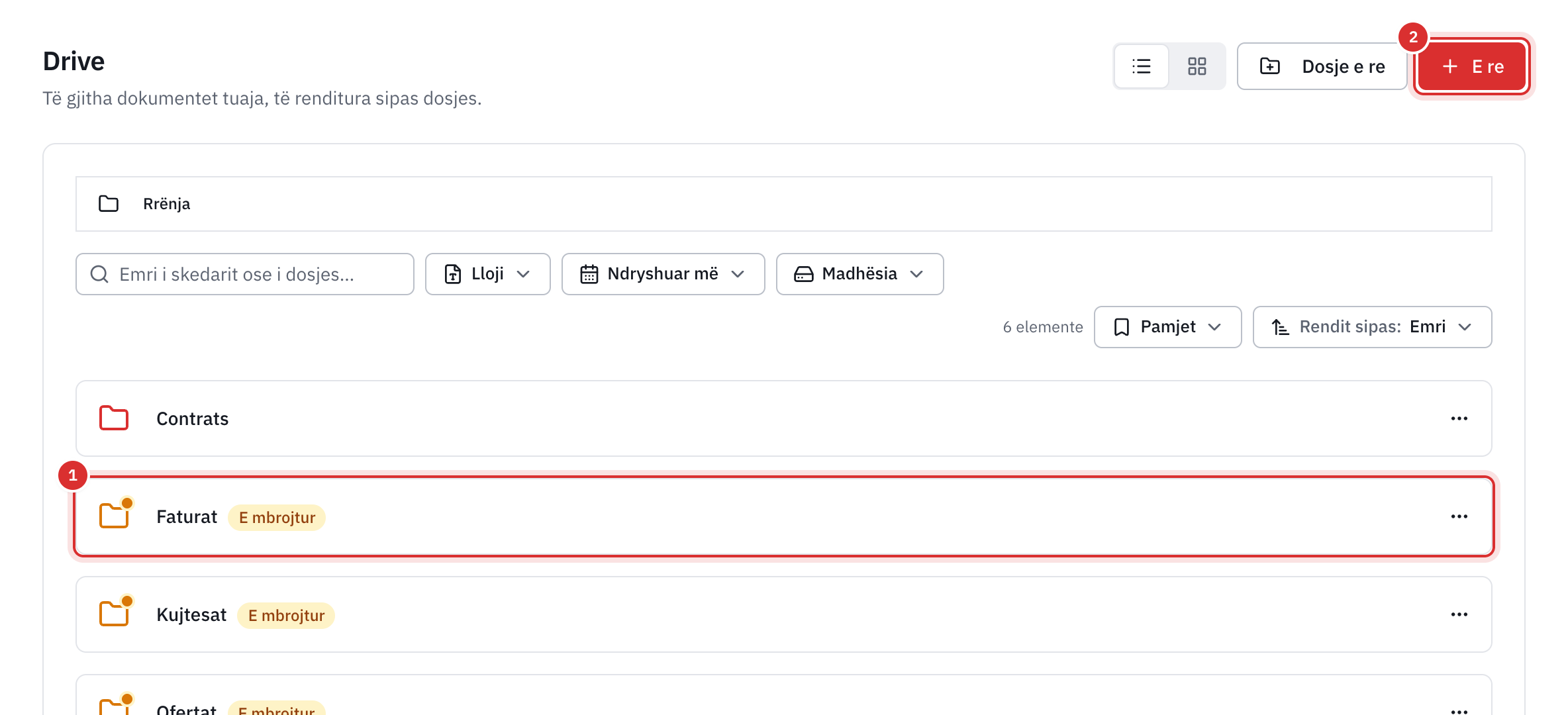Screen dimensions: 1568x715
Task: Click the E mbrojtur badge on Kujtesat
Action: tap(286, 616)
